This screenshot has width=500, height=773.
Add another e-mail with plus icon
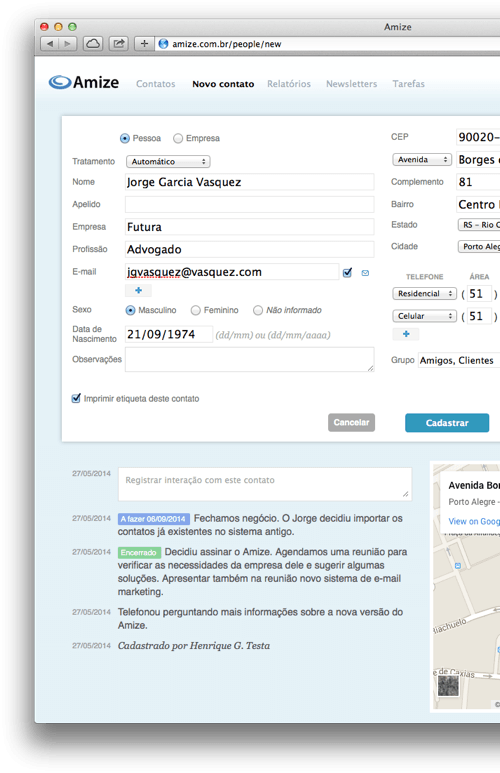[x=139, y=290]
